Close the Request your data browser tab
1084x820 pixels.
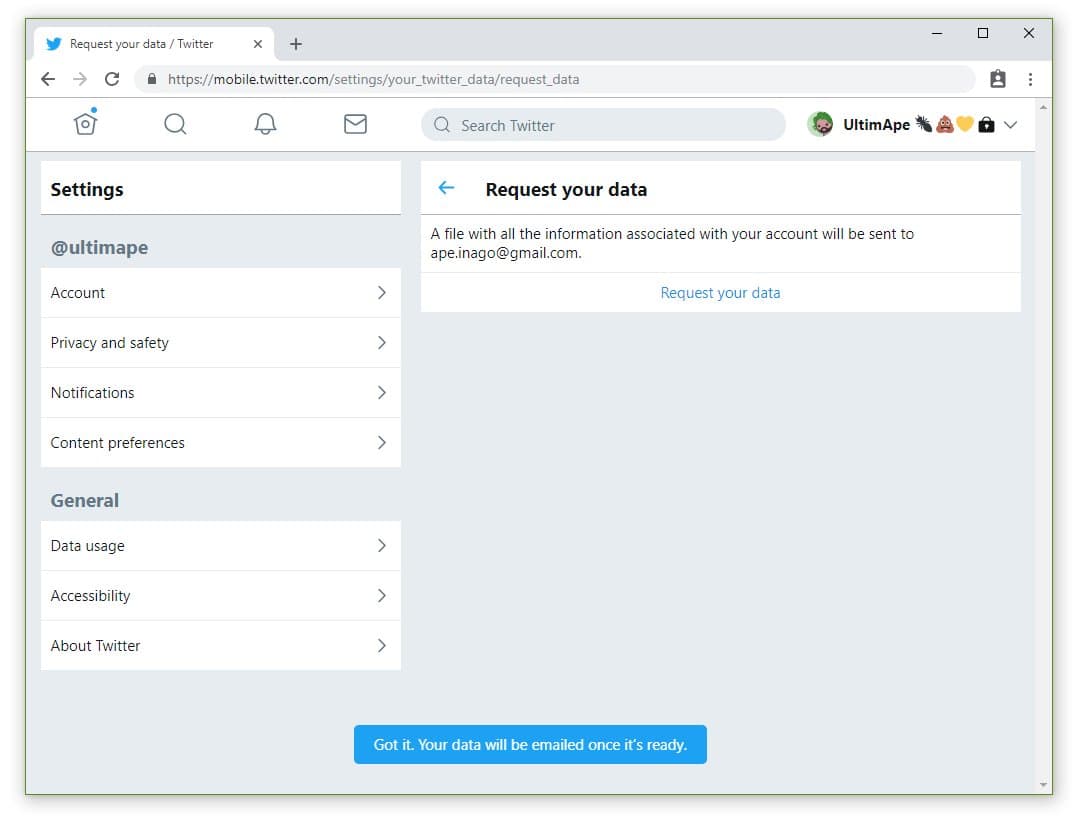[258, 44]
